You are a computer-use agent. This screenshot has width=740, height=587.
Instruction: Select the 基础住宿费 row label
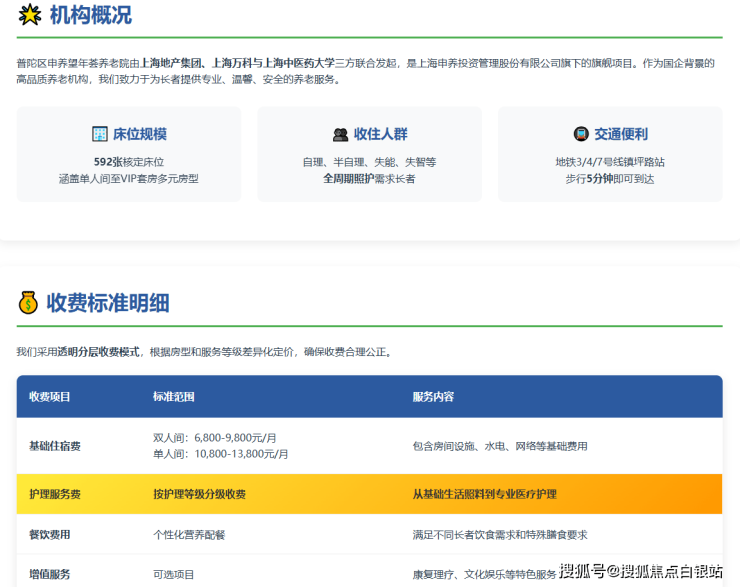[x=55, y=446]
